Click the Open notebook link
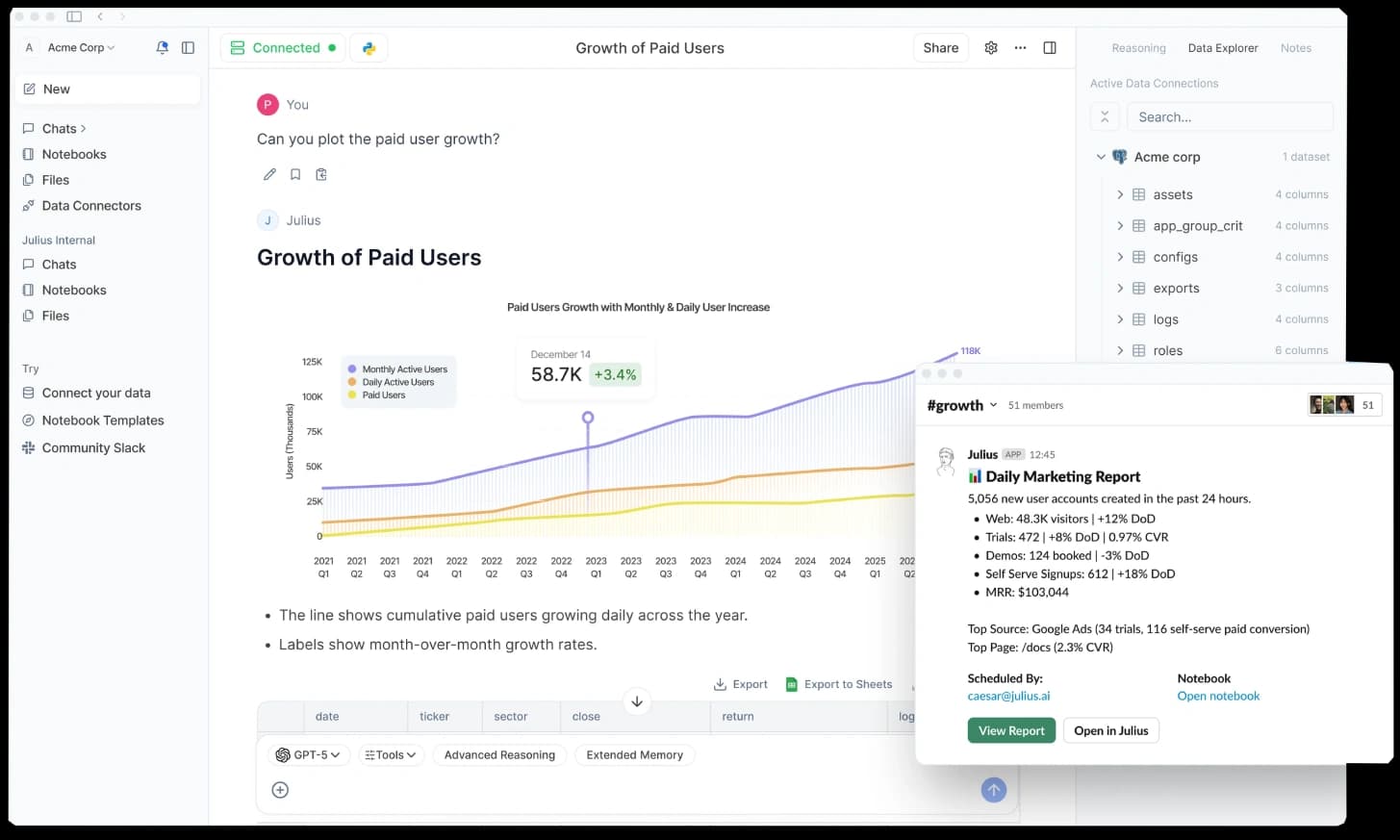The height and width of the screenshot is (840, 1400). [1218, 696]
